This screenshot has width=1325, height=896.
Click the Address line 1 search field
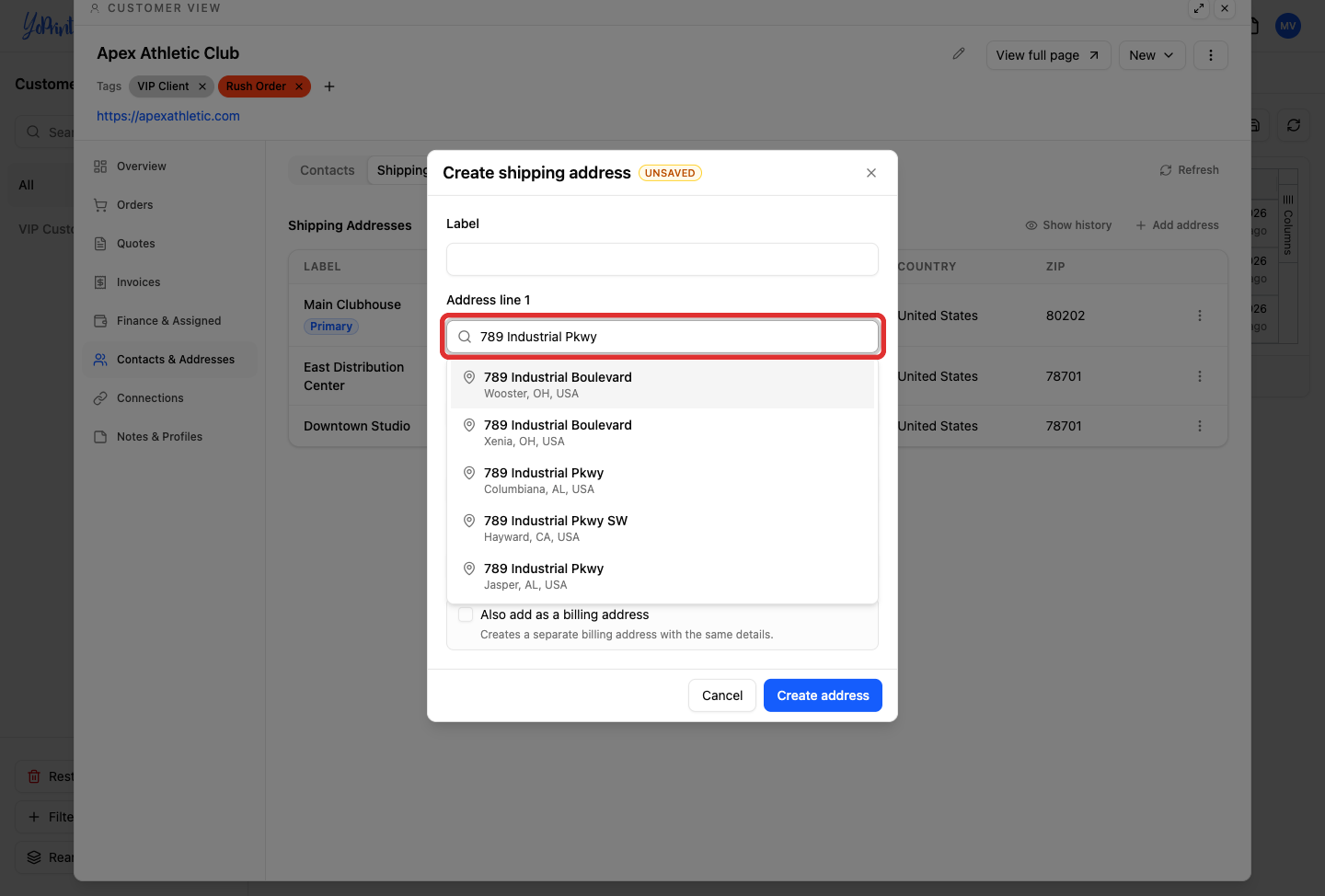click(662, 337)
